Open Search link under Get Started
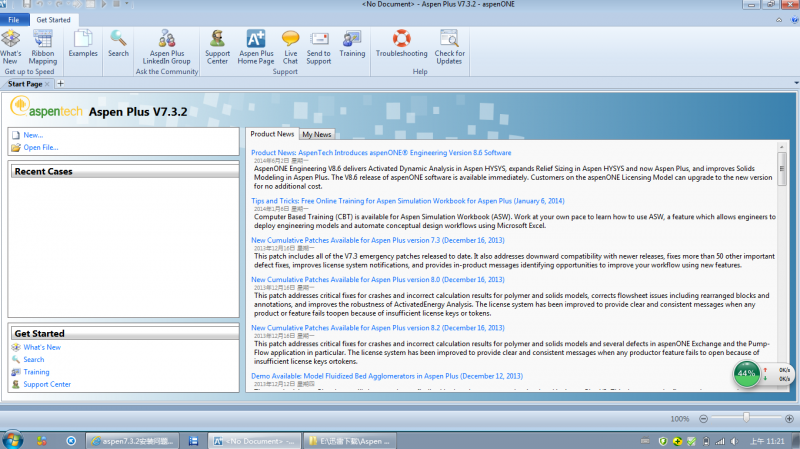 34,359
